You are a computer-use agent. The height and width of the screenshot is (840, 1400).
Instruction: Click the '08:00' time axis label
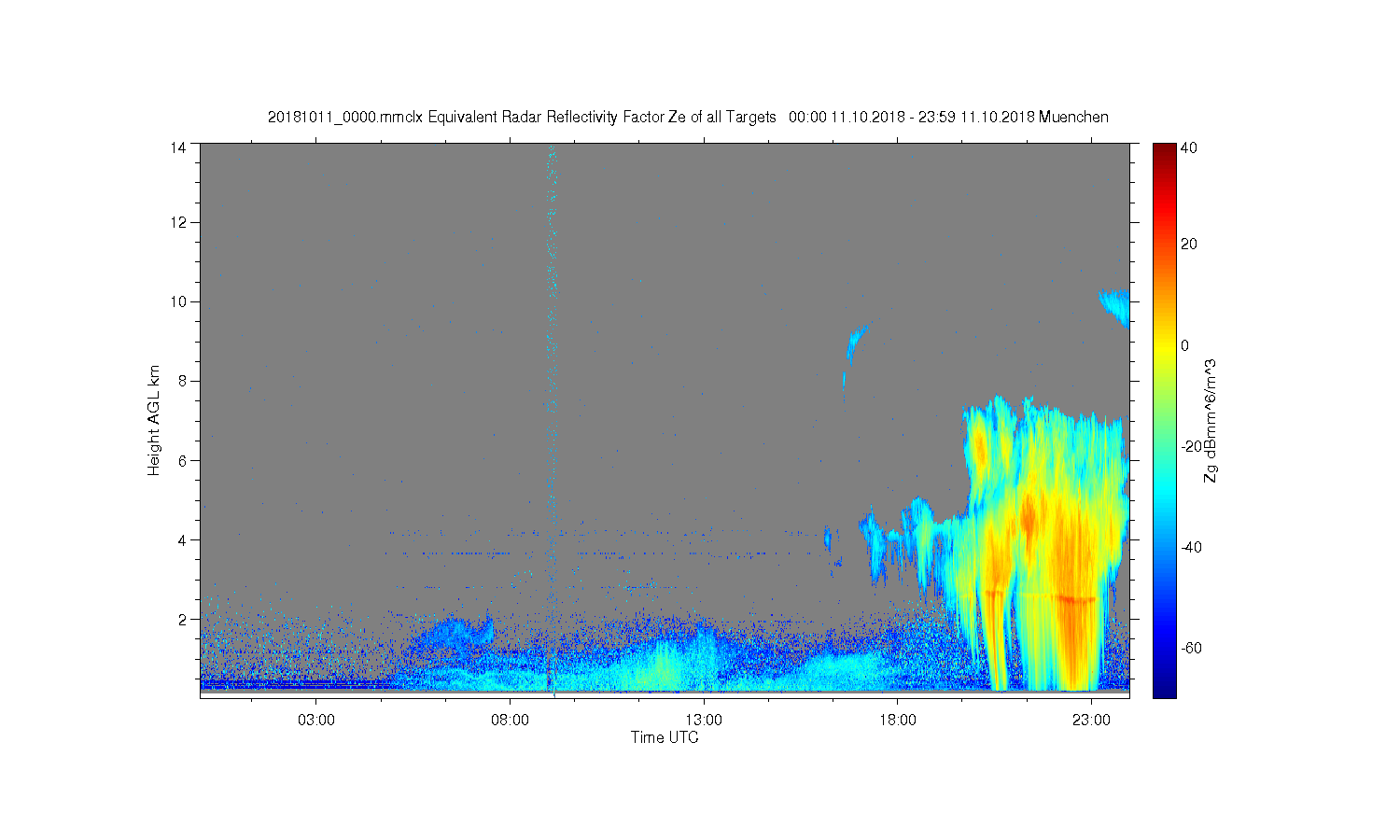(510, 721)
